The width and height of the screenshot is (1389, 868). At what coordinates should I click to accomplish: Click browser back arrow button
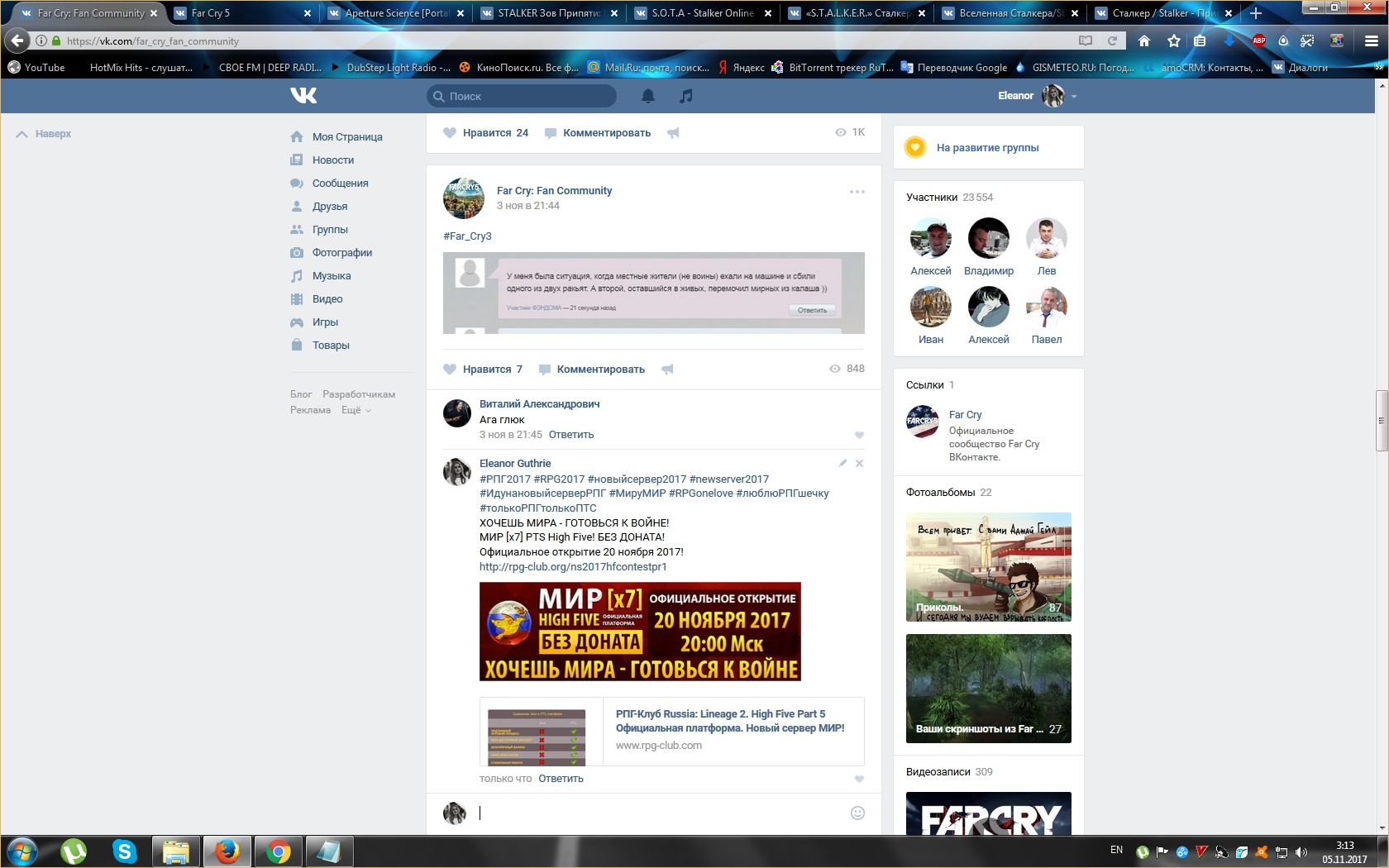[x=17, y=41]
